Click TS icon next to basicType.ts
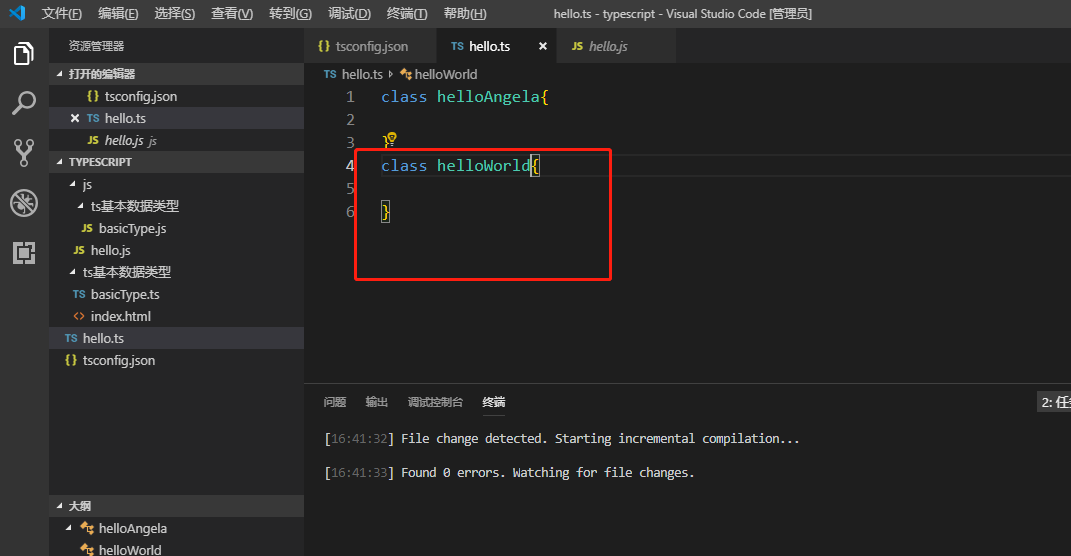1071x556 pixels. 79,294
